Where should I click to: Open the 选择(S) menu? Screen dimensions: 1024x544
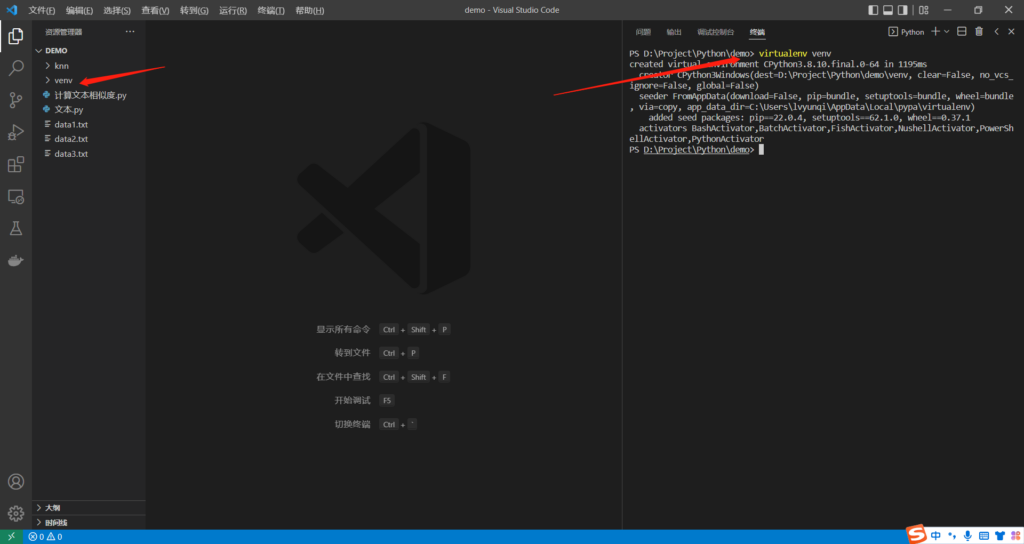[117, 10]
